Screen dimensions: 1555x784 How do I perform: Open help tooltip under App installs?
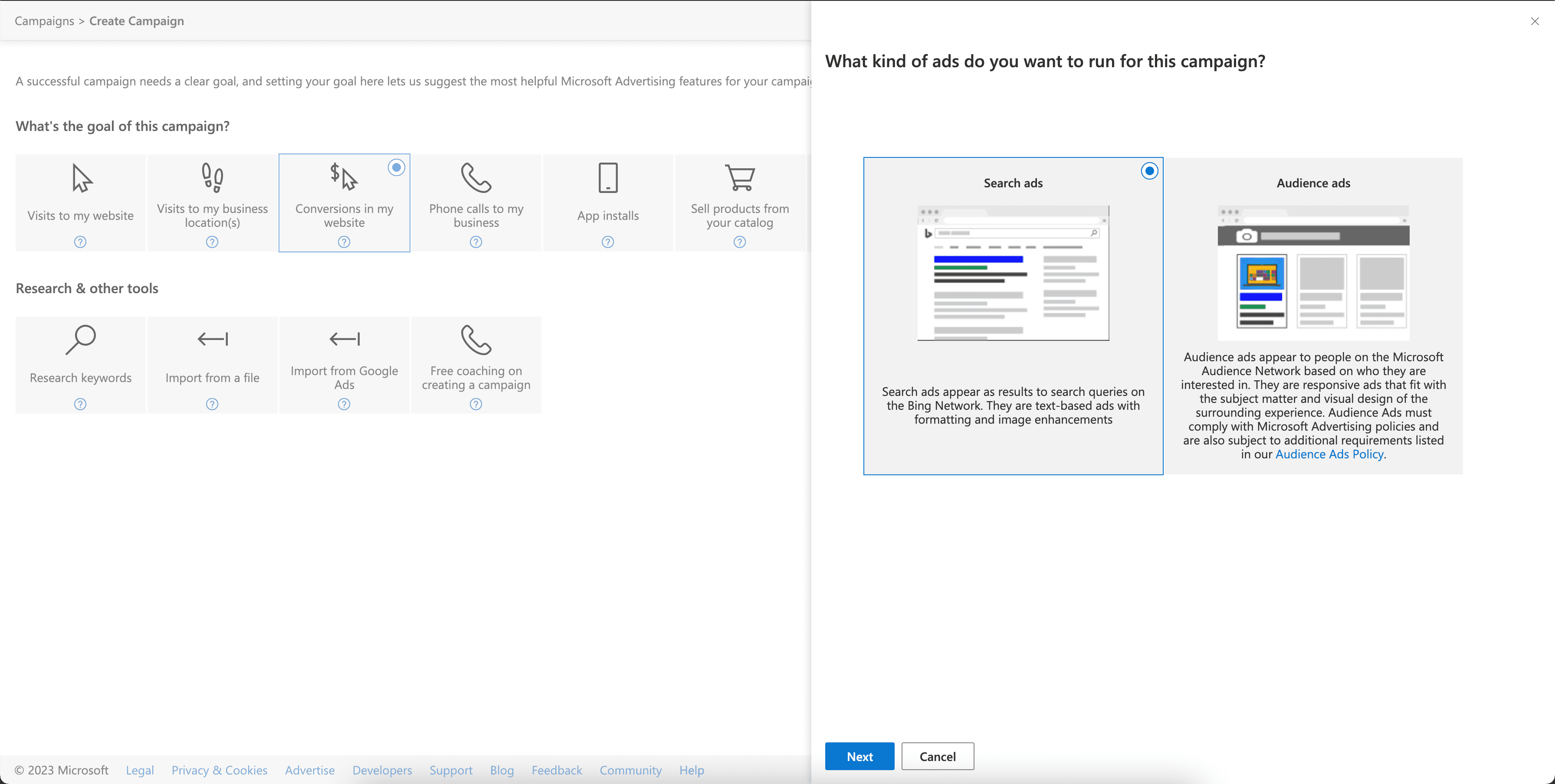pos(608,242)
